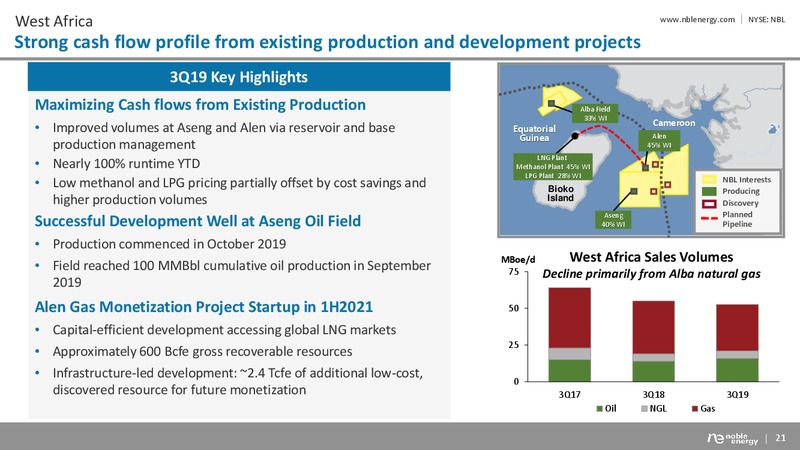Click the Cameroon map label
The image size is (800, 450).
(674, 123)
